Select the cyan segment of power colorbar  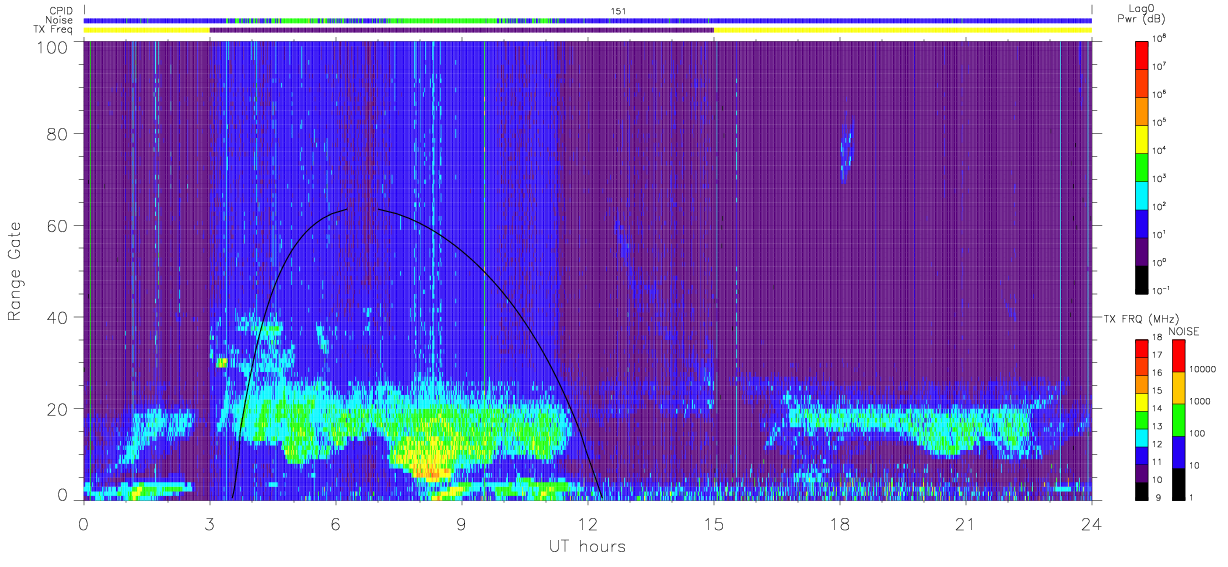(1141, 194)
